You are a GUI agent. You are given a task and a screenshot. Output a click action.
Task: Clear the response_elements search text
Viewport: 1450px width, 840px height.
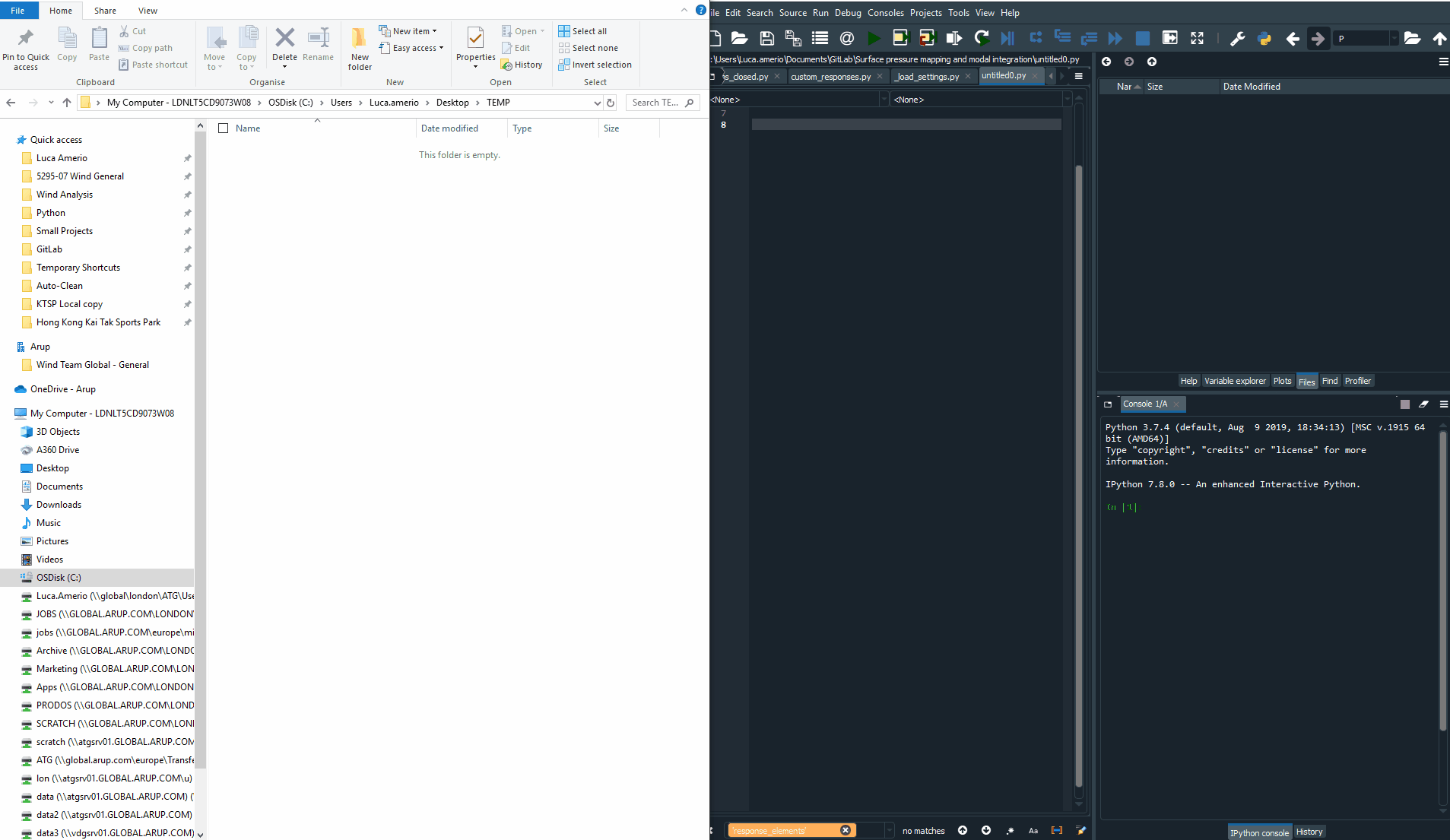click(846, 830)
